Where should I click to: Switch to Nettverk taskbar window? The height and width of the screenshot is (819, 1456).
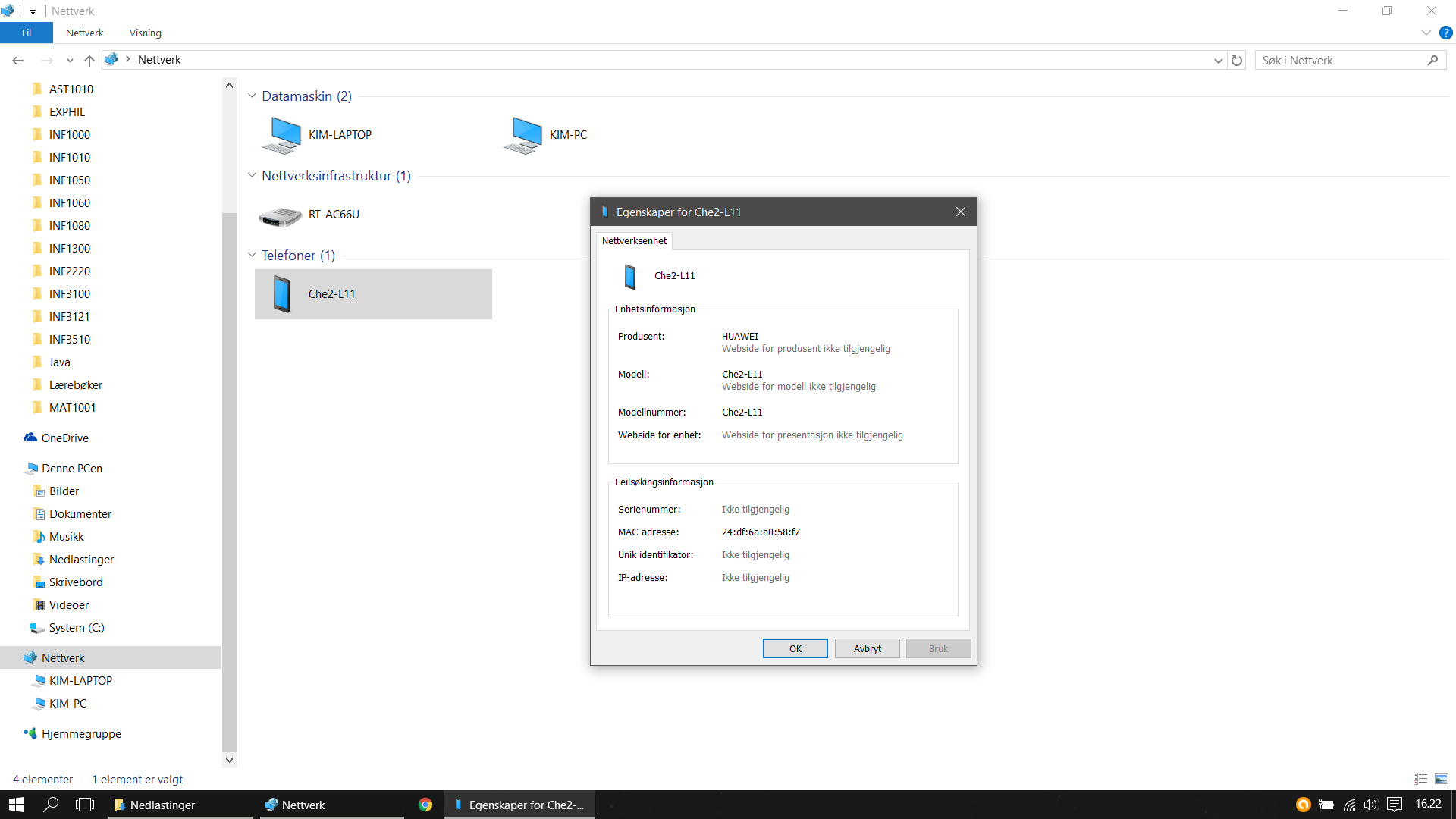coord(332,805)
